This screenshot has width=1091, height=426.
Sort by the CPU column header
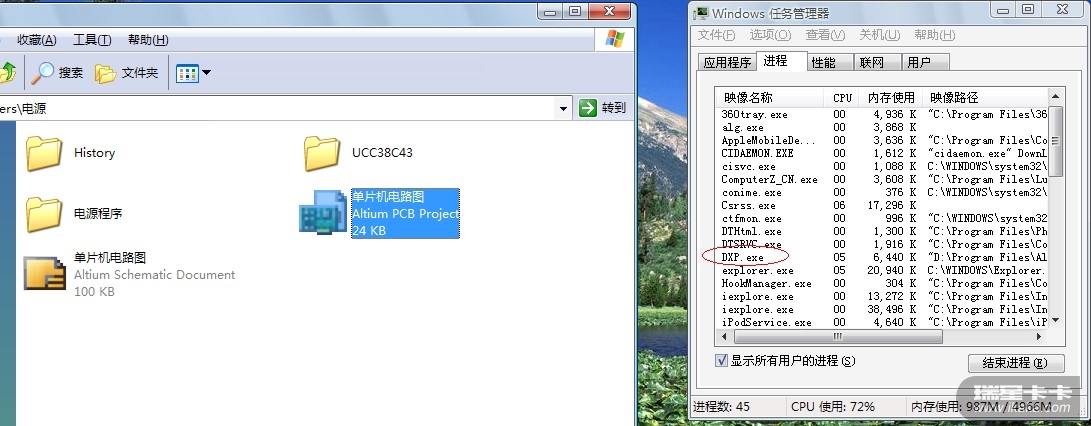[842, 97]
